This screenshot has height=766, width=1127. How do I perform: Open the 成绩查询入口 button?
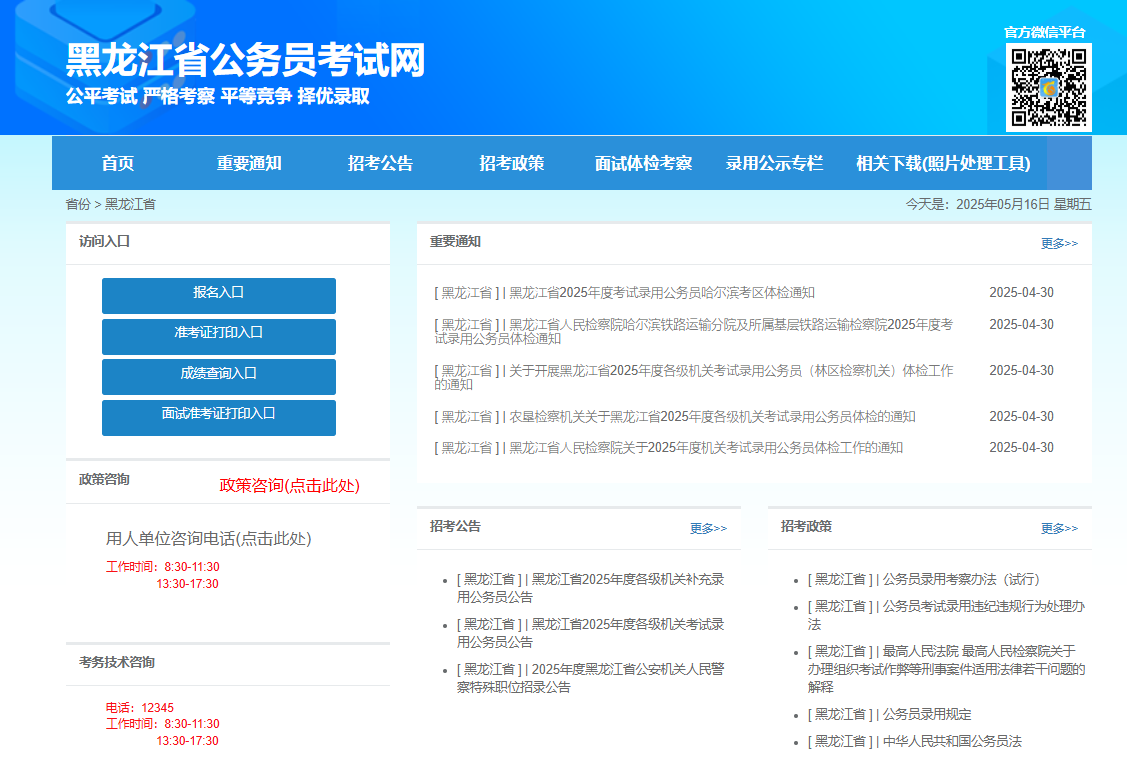(218, 377)
